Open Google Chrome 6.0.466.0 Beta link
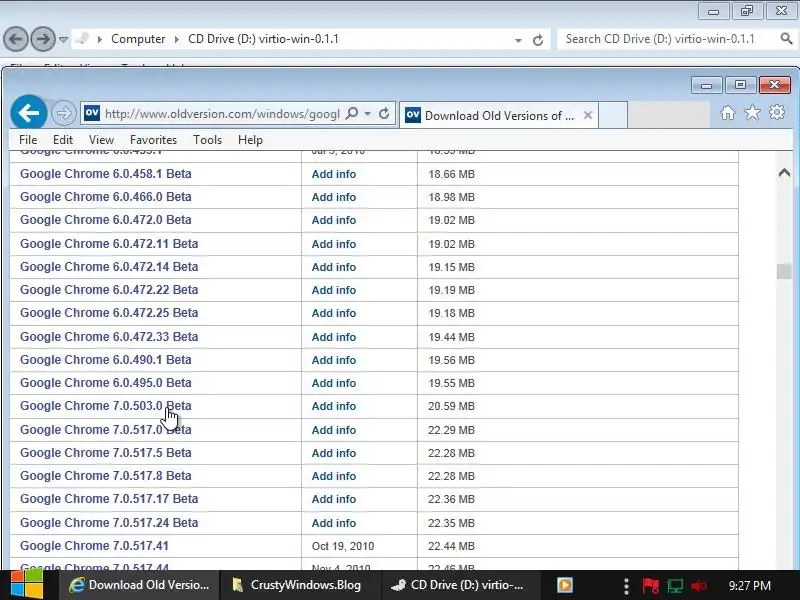800x600 pixels. click(106, 197)
